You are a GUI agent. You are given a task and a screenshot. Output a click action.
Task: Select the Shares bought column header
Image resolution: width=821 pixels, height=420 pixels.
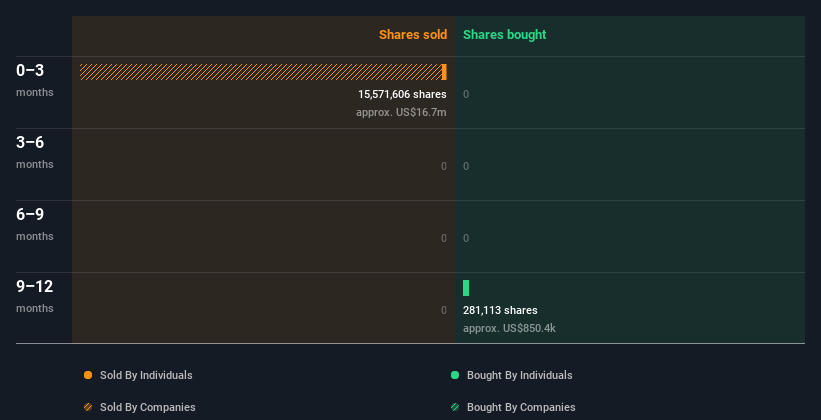504,35
